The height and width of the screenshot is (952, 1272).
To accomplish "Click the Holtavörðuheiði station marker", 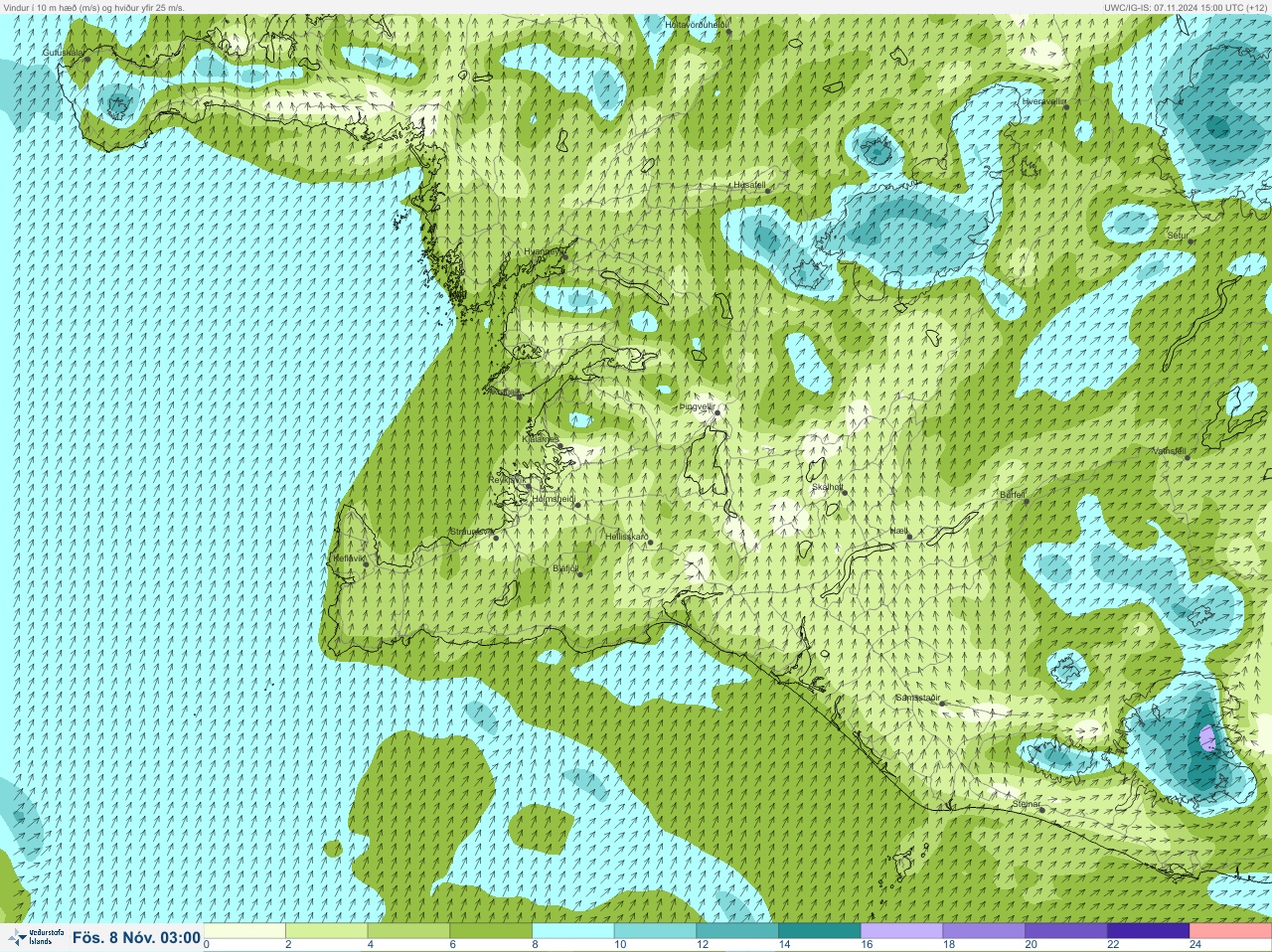I will 727,31.
